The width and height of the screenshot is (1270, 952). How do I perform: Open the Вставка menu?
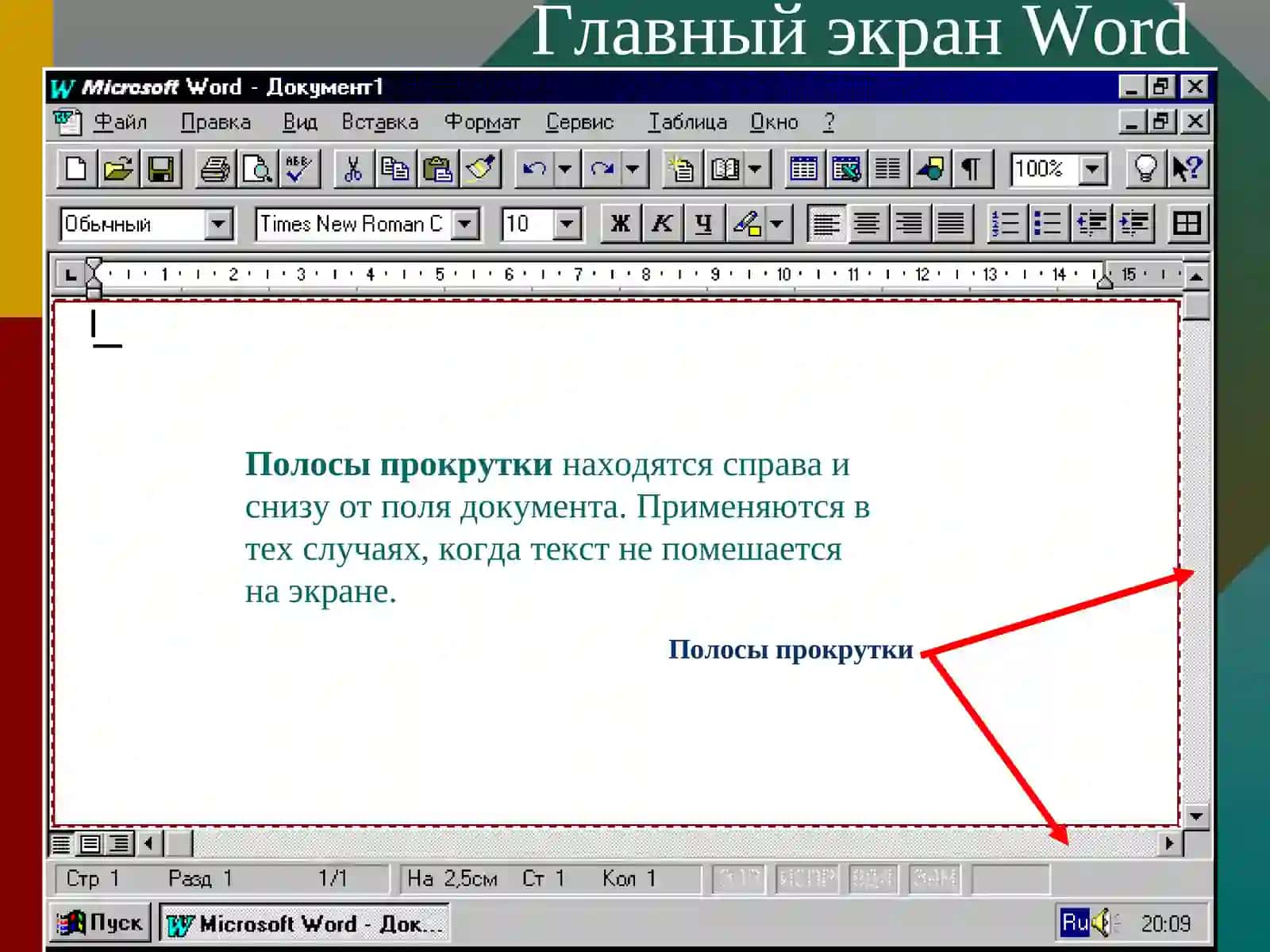coord(380,122)
